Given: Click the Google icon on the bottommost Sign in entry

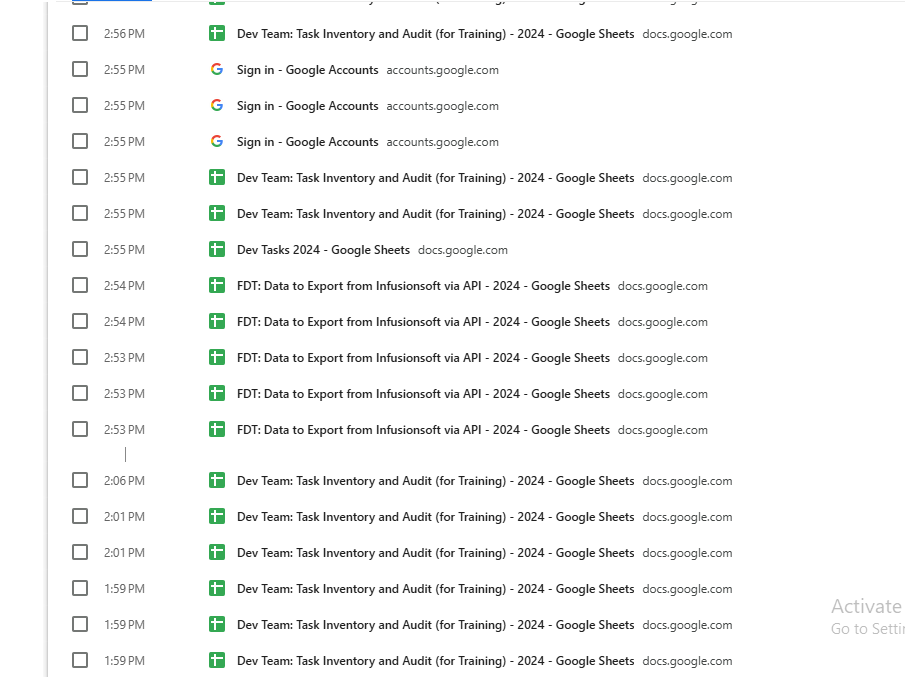Looking at the screenshot, I should [217, 142].
